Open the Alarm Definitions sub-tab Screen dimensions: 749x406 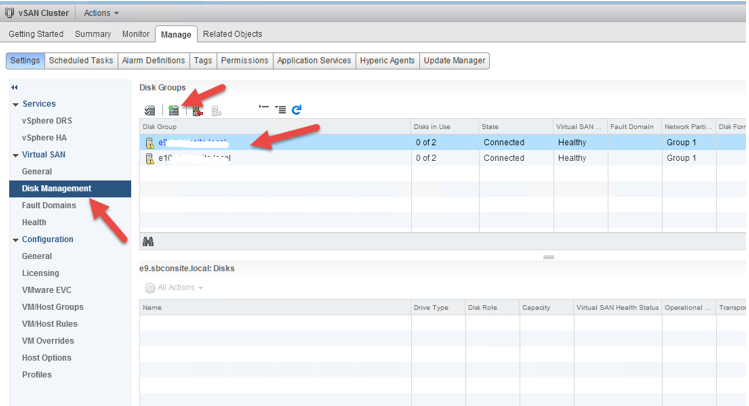[153, 61]
